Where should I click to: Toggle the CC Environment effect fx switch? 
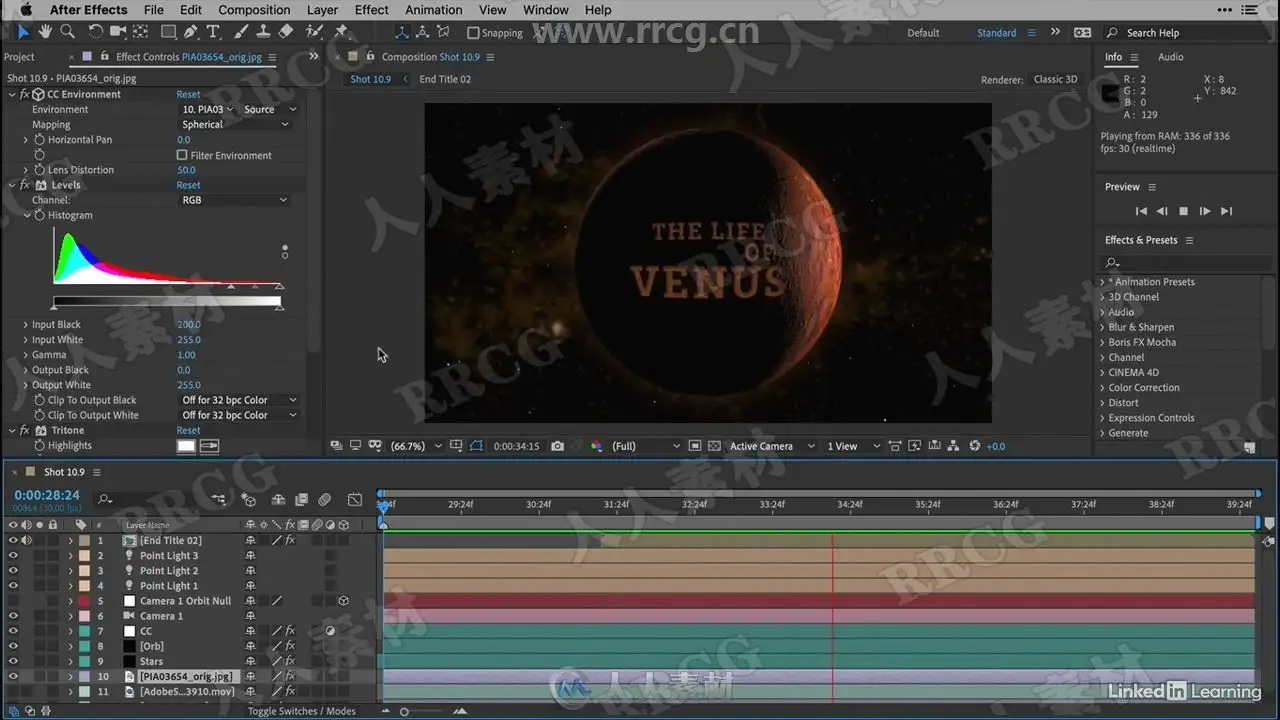click(x=24, y=94)
